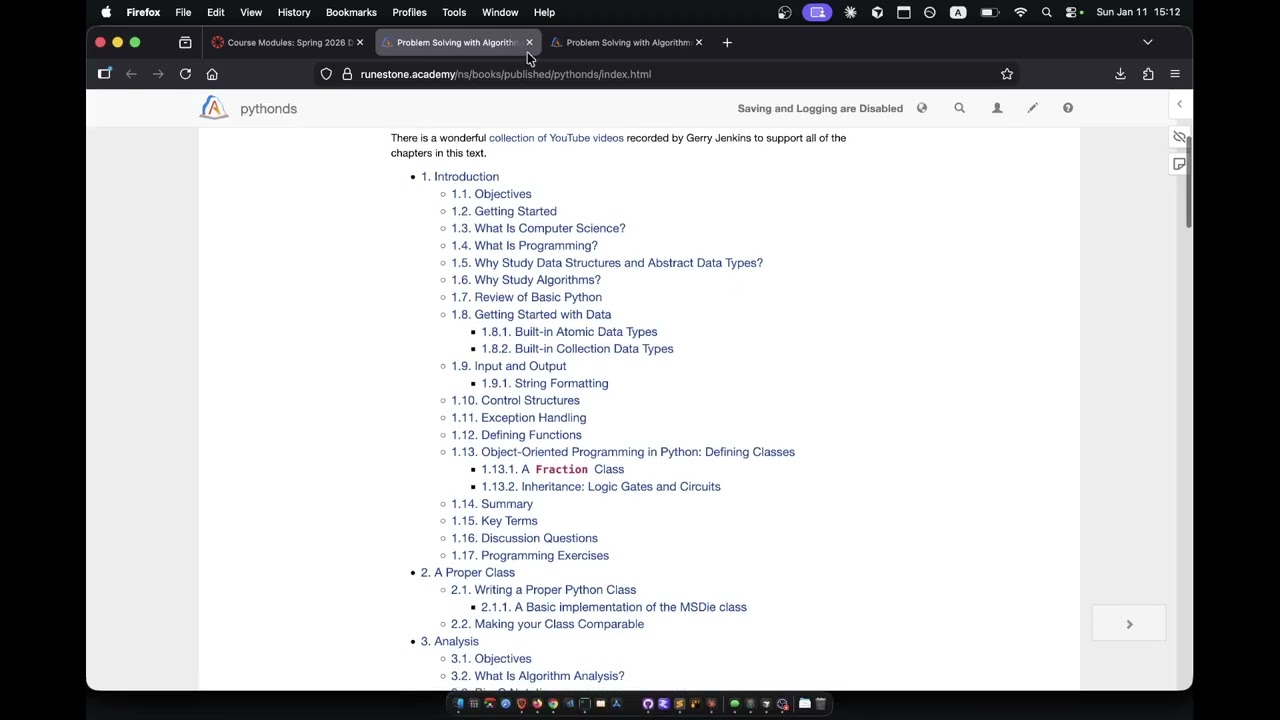Open the Runestone search magnifier icon
The width and height of the screenshot is (1280, 720).
tap(959, 108)
